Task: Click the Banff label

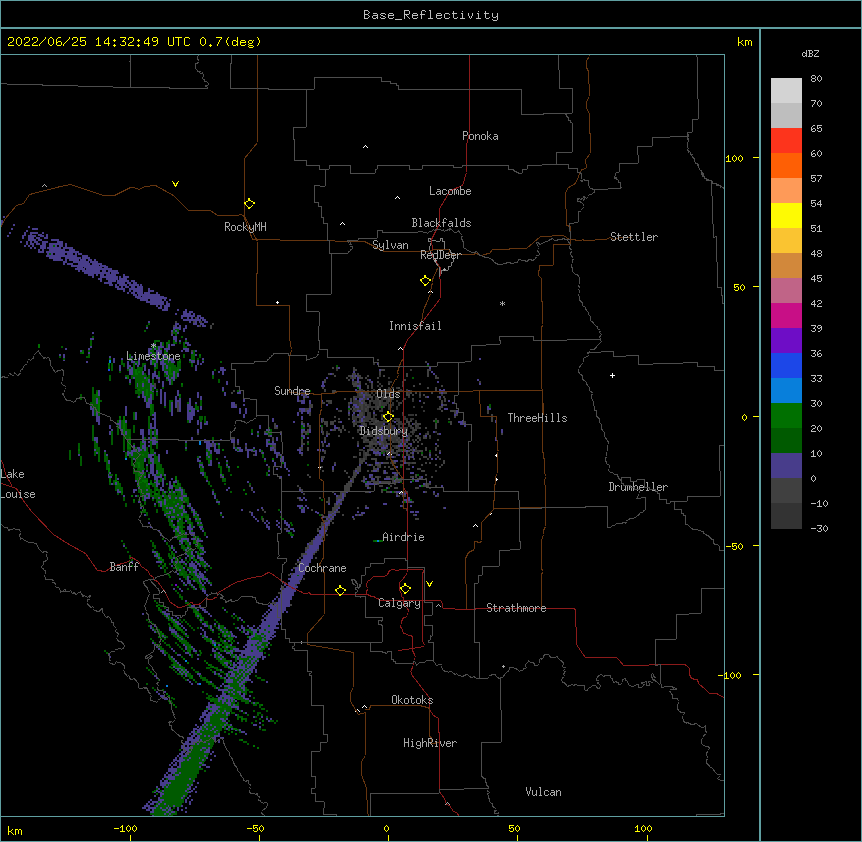Action: [124, 567]
